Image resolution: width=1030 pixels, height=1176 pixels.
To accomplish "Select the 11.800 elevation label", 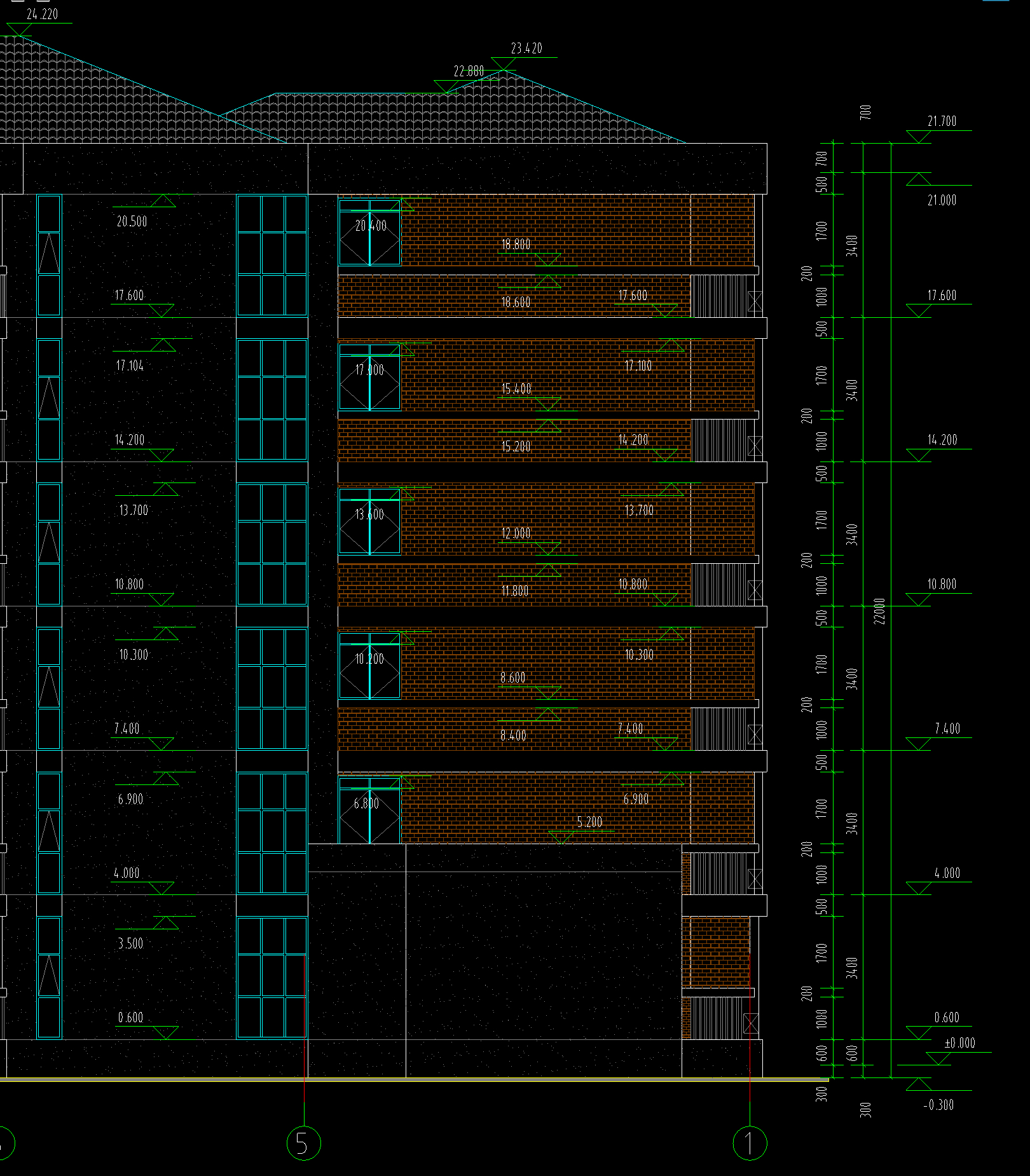I will point(515,591).
